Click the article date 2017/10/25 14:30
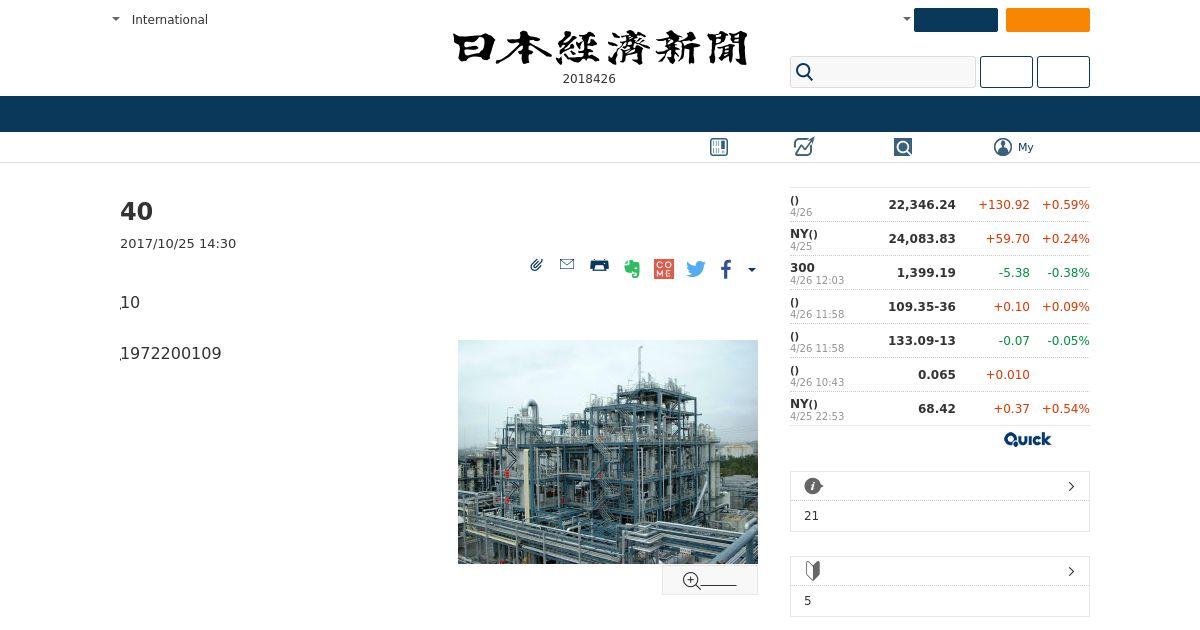 click(x=178, y=243)
